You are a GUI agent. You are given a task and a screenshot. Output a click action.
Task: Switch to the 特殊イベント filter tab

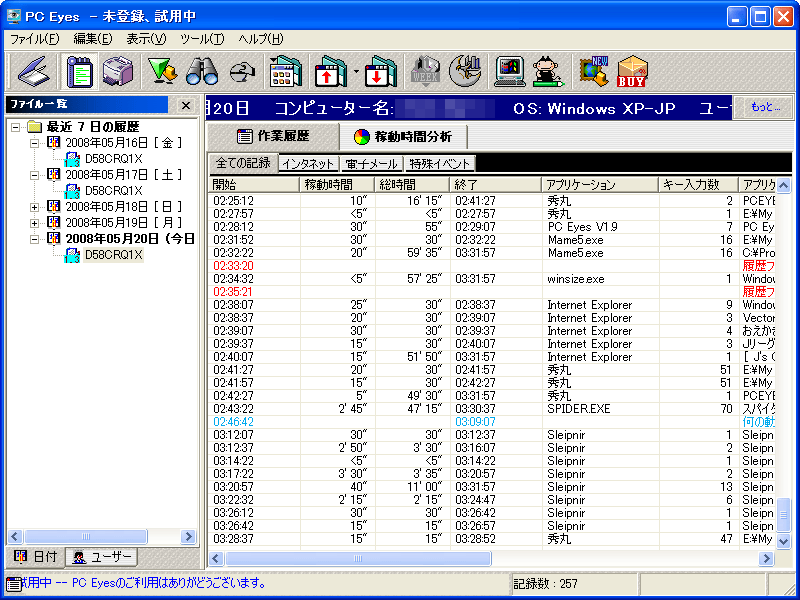440,164
